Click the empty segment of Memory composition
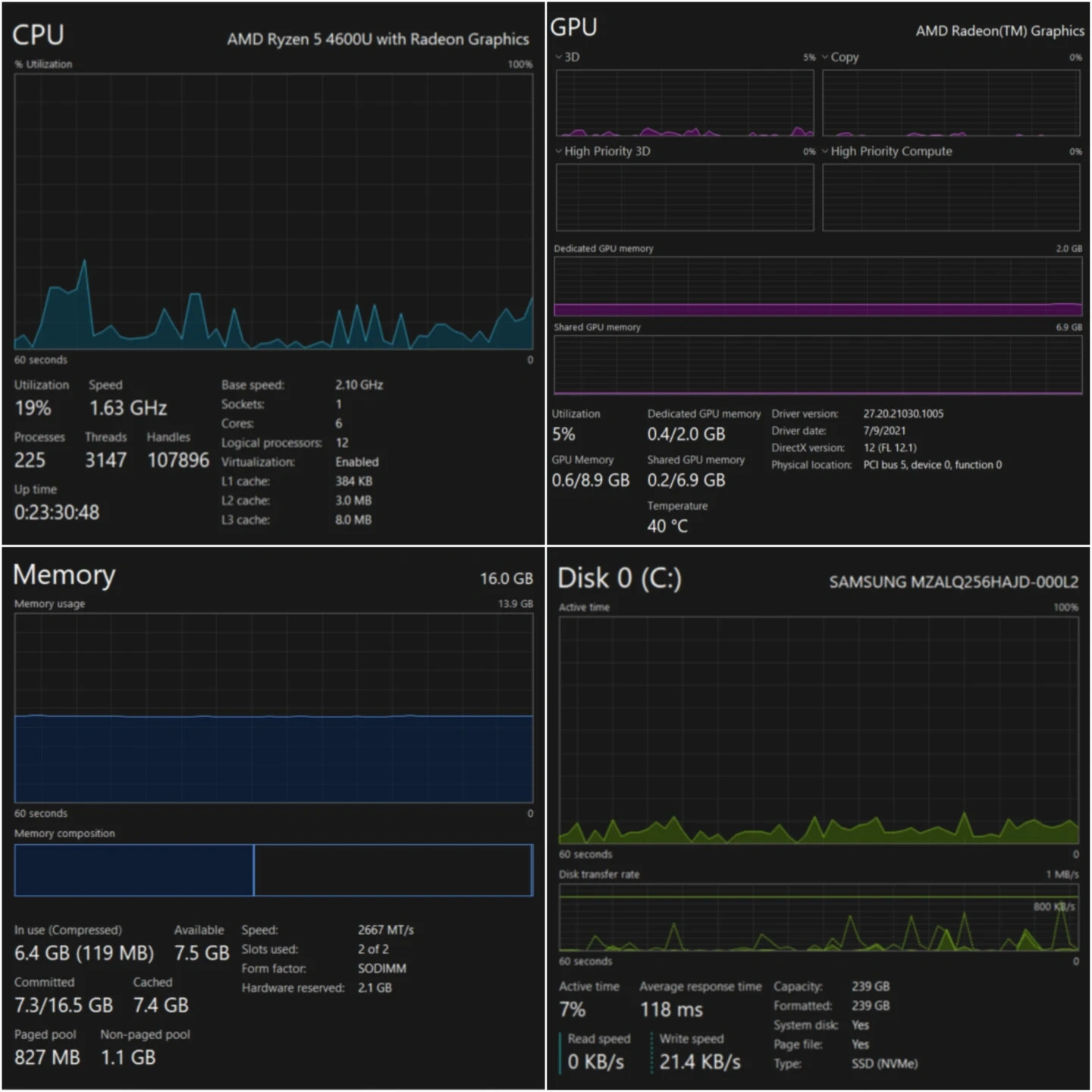Image resolution: width=1092 pixels, height=1092 pixels. pyautogui.click(x=393, y=870)
